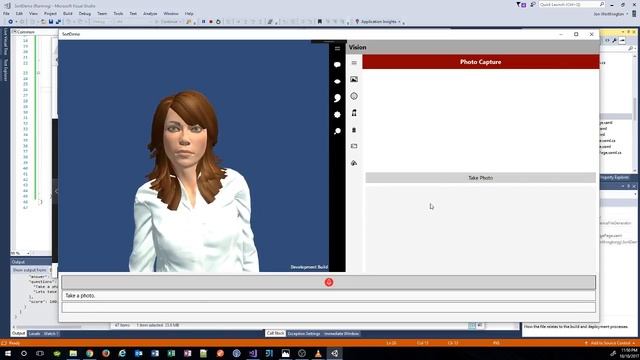This screenshot has height=360, width=640.
Task: Open the Help menu in Visual Studio
Action: coord(189,13)
